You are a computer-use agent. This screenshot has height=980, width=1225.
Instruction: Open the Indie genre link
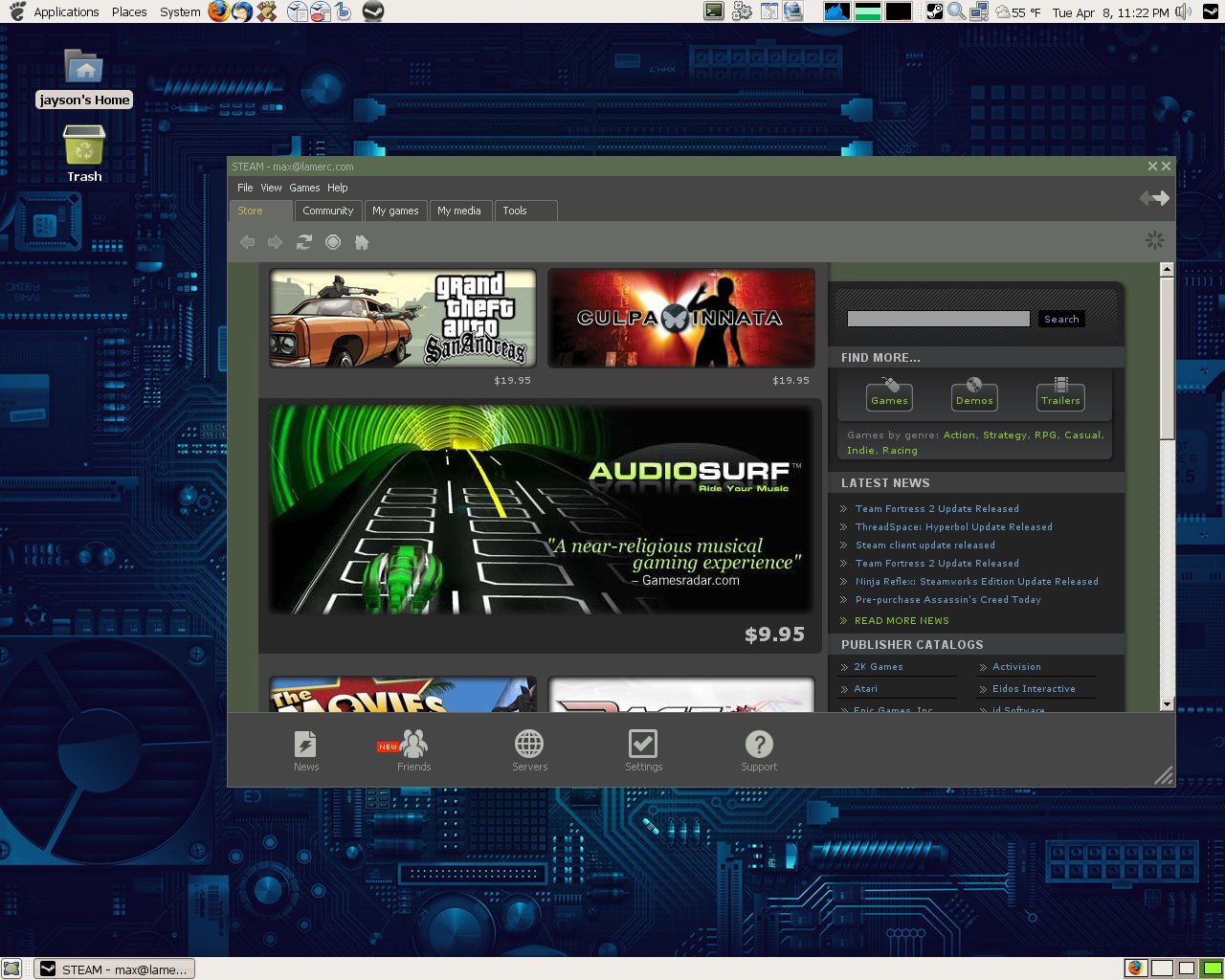point(860,450)
